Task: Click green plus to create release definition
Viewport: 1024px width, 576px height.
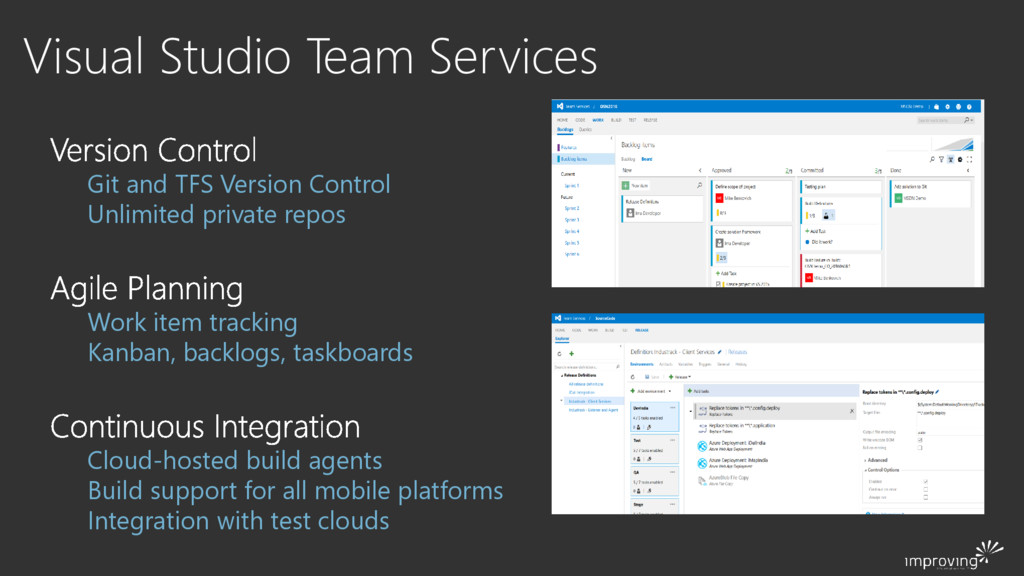Action: pyautogui.click(x=571, y=354)
